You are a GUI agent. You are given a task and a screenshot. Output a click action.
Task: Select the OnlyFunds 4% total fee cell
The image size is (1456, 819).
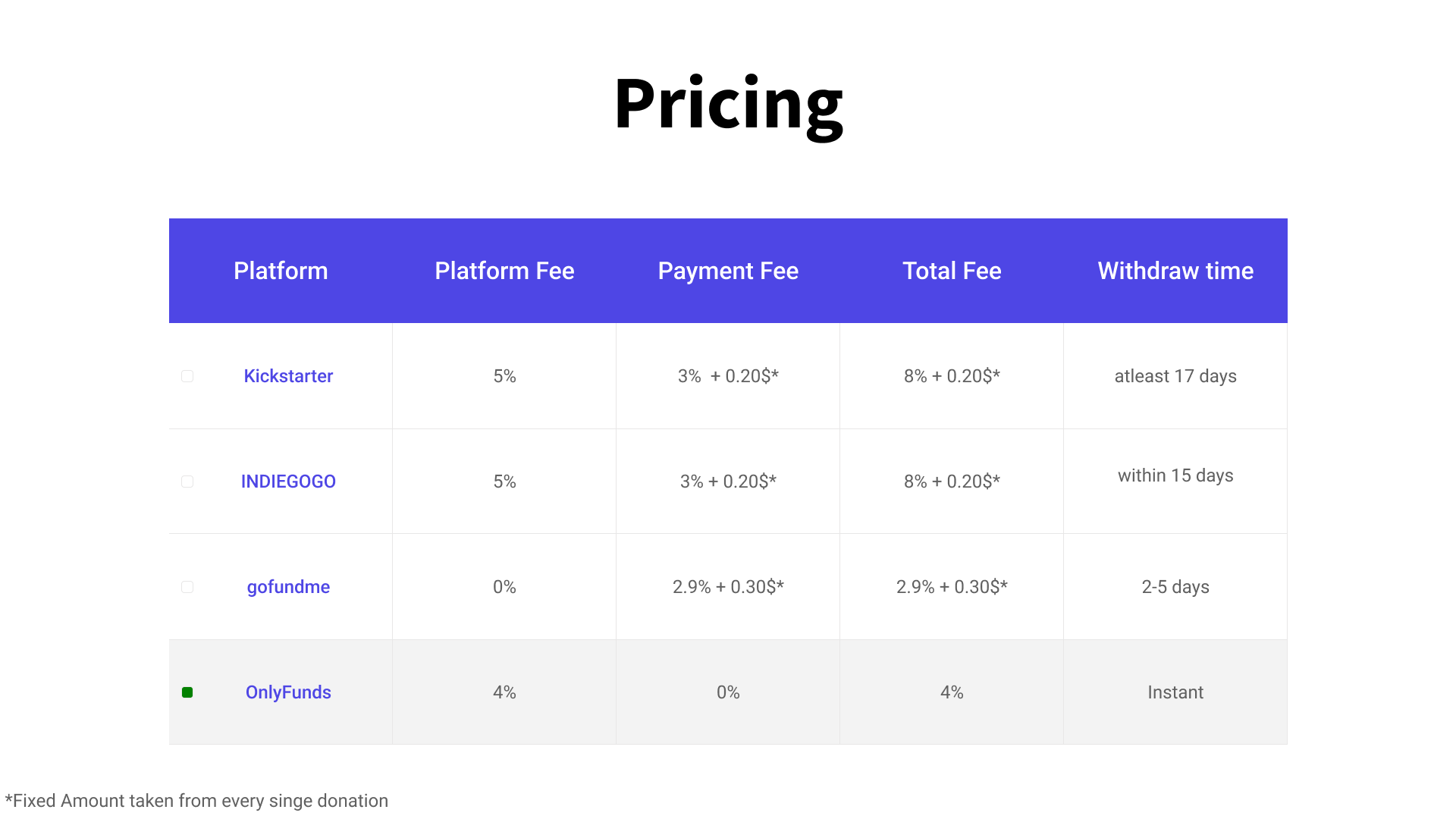pos(952,692)
